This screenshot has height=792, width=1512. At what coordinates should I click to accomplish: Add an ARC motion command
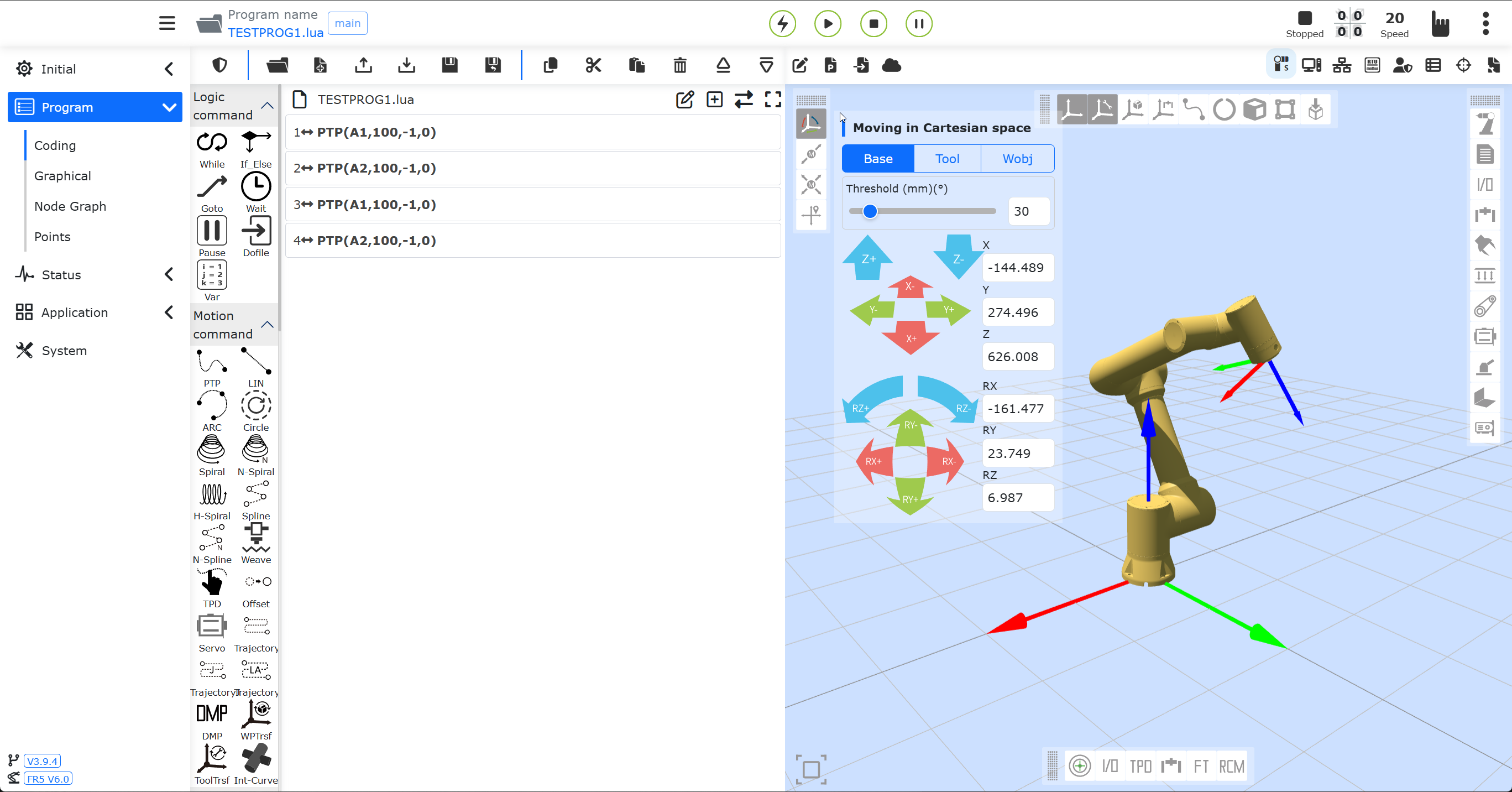211,406
